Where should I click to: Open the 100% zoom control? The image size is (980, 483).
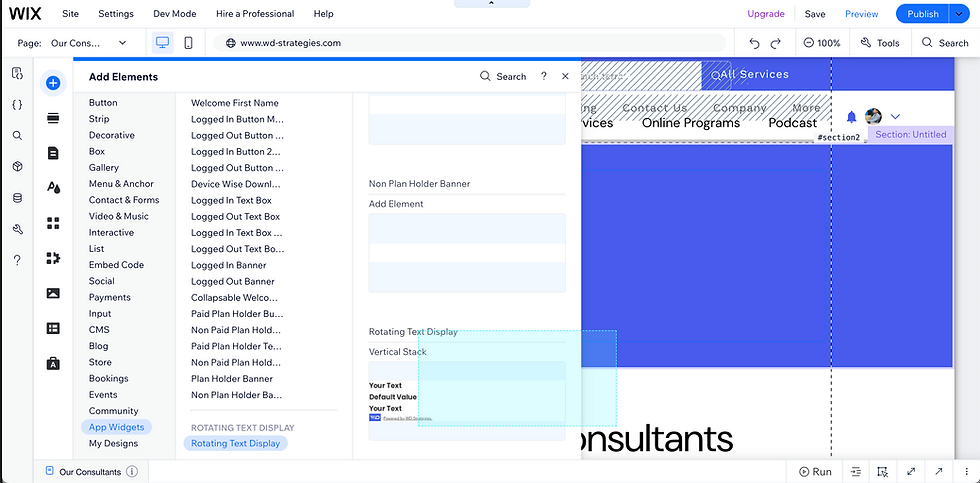point(822,43)
